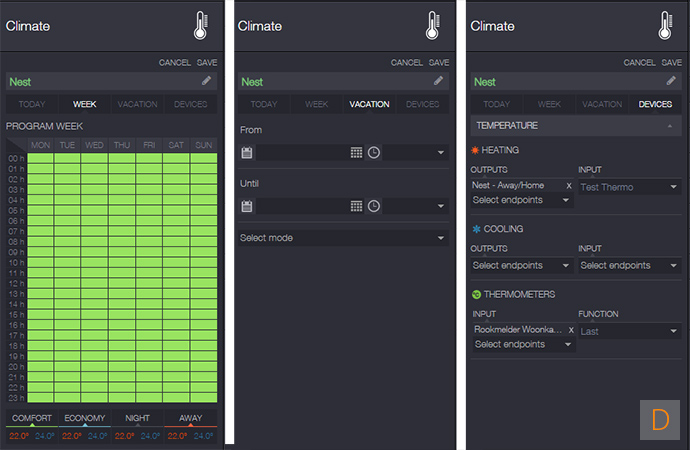Save the device settings
690x450 pixels.
pyautogui.click(x=672, y=62)
